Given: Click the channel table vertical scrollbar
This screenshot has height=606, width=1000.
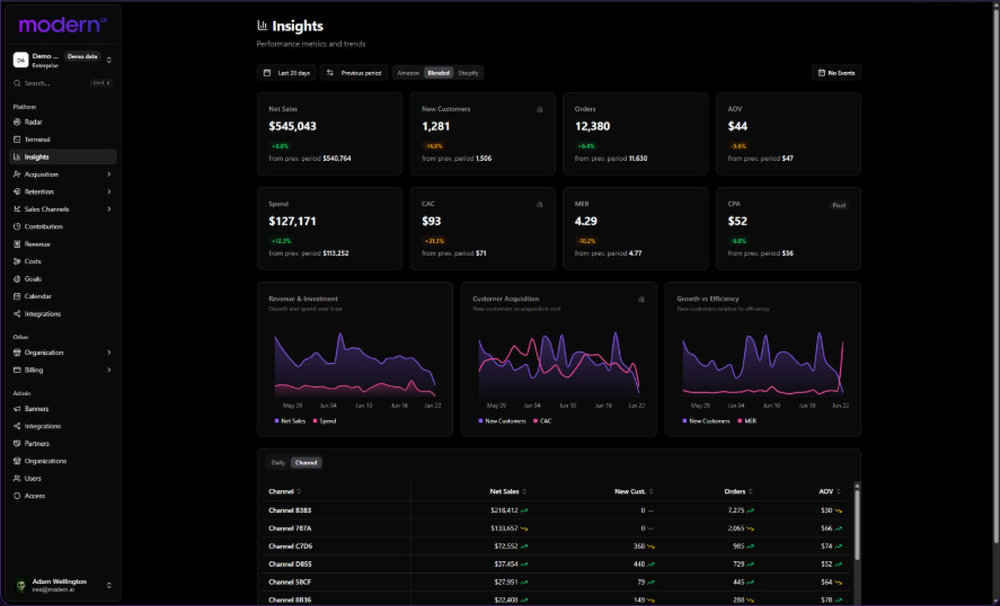Looking at the screenshot, I should pos(857,522).
